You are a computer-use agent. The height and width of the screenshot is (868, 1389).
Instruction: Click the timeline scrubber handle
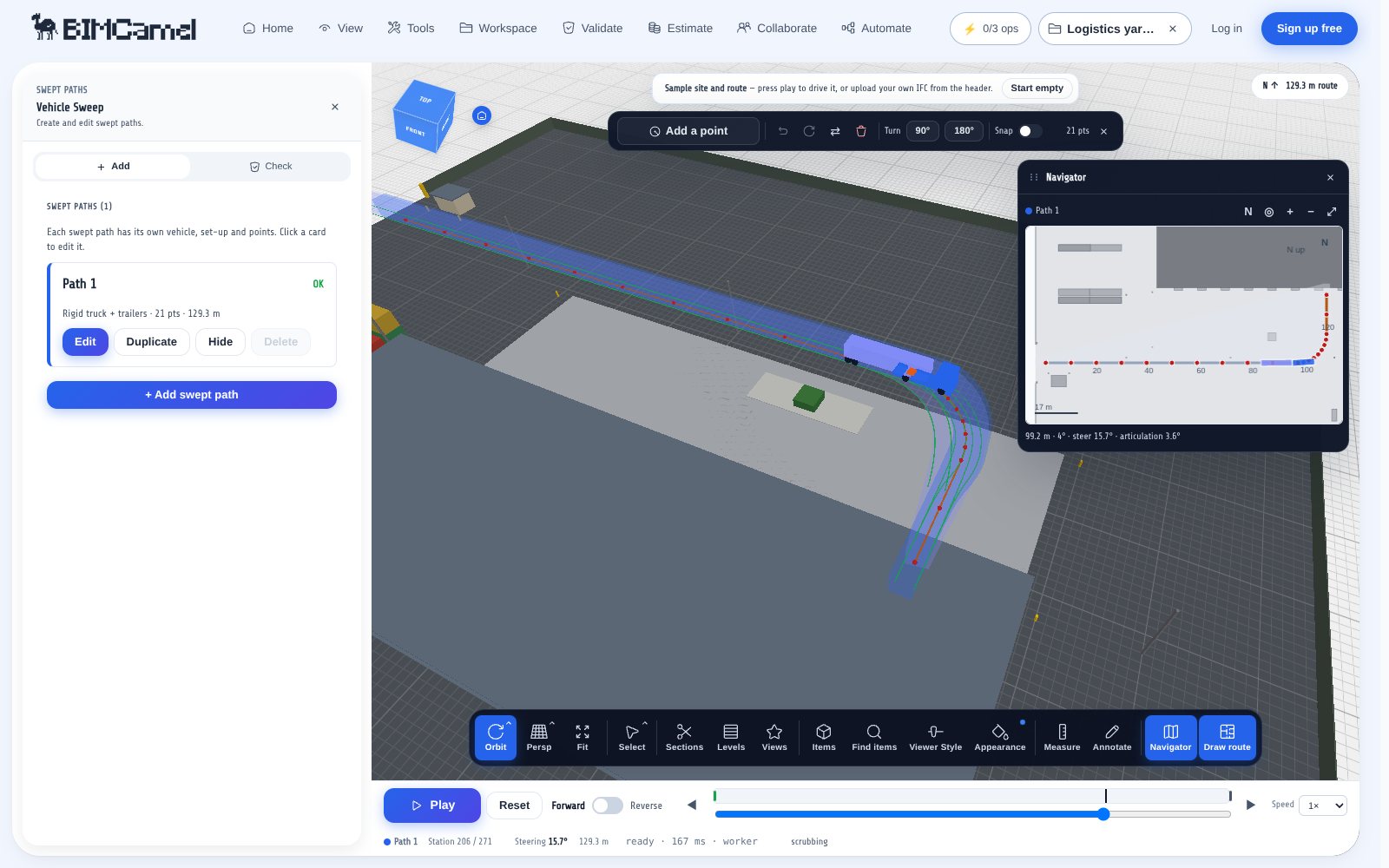(1103, 814)
